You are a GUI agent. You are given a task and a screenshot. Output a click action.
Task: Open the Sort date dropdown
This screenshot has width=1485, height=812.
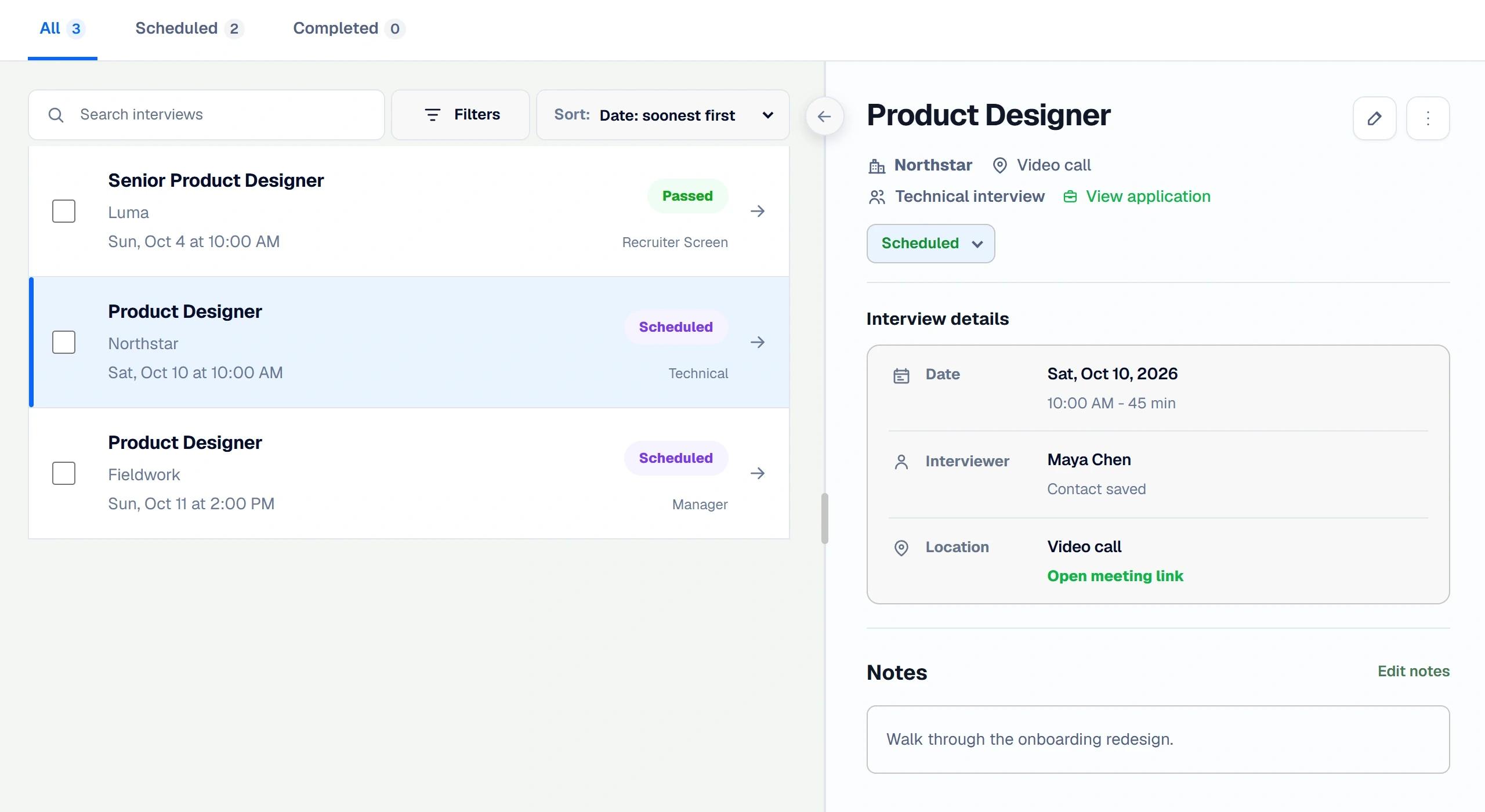point(662,115)
